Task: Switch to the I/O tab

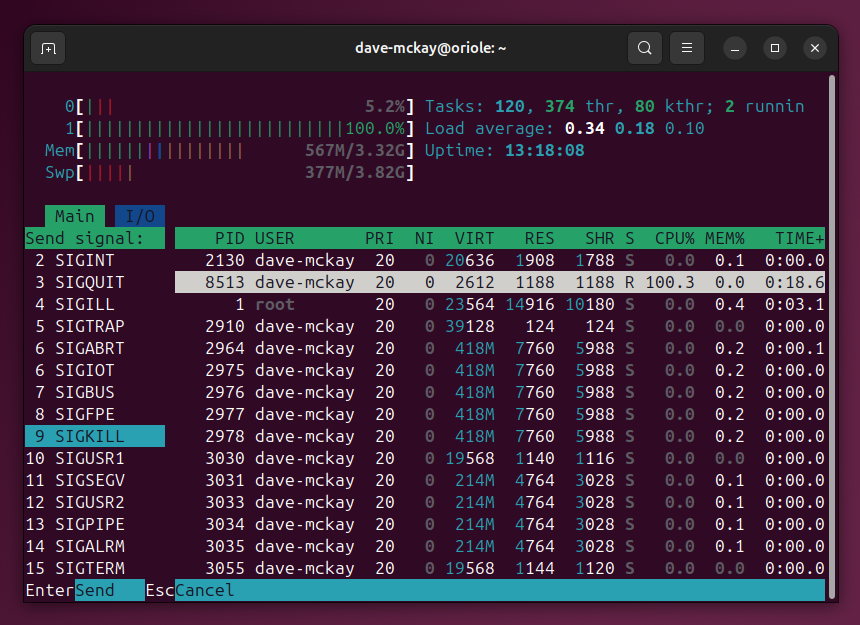Action: [140, 216]
